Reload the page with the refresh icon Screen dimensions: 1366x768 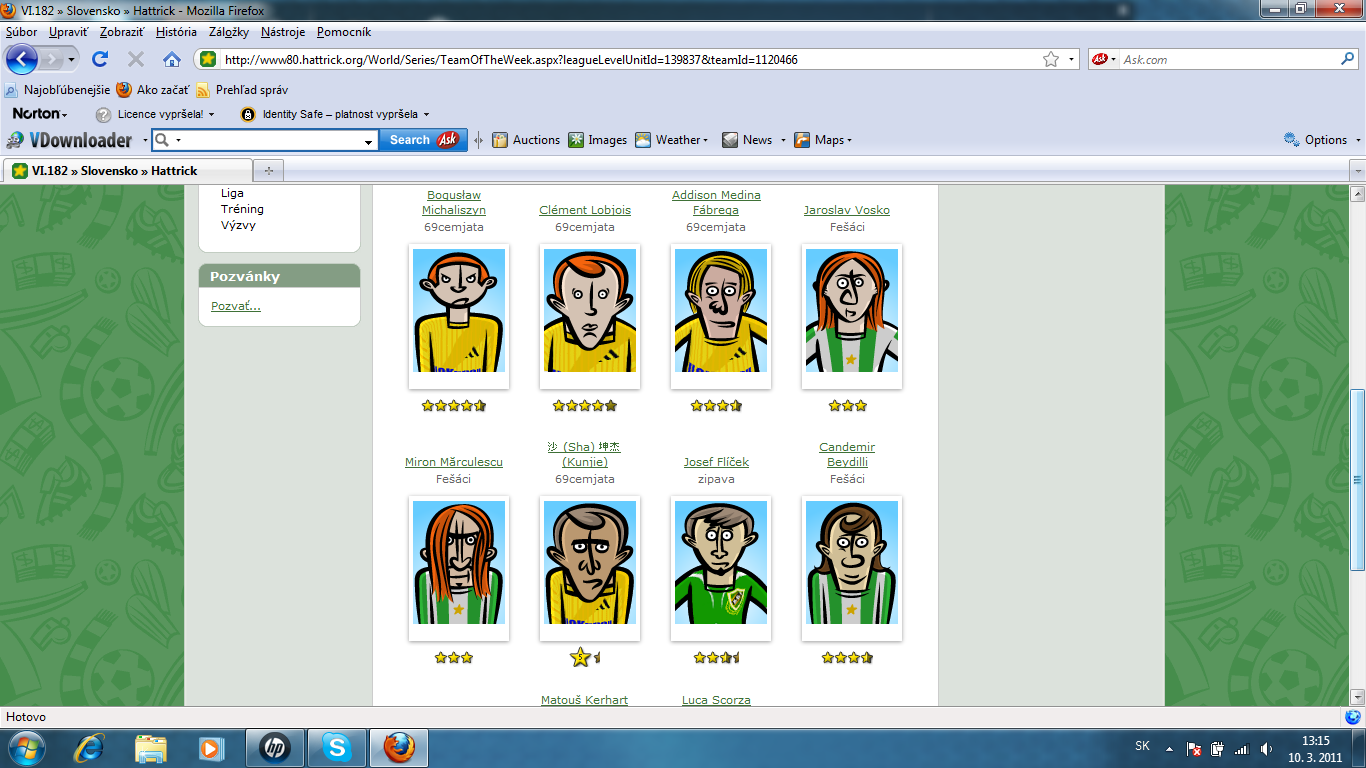coord(100,59)
